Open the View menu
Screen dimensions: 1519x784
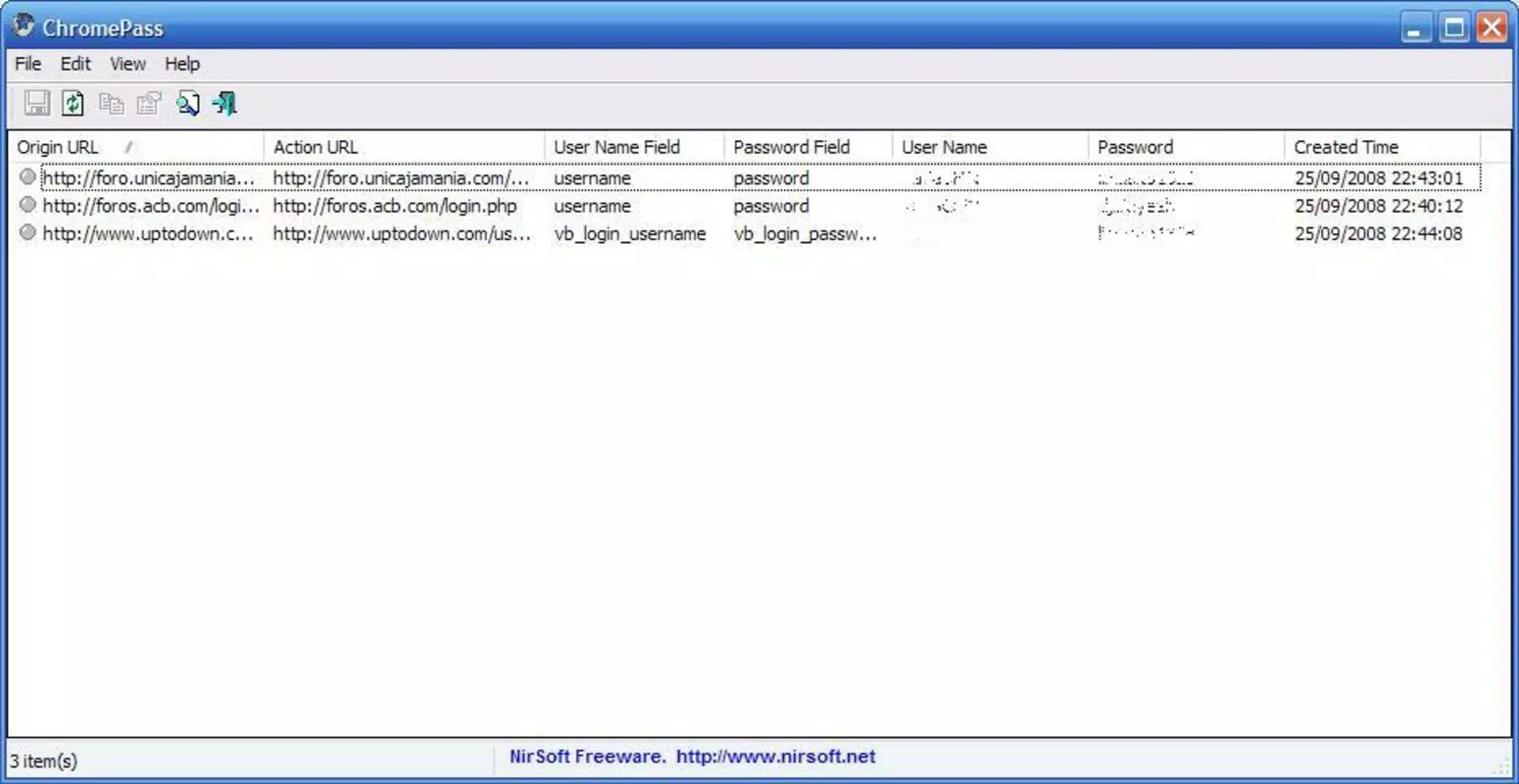127,64
